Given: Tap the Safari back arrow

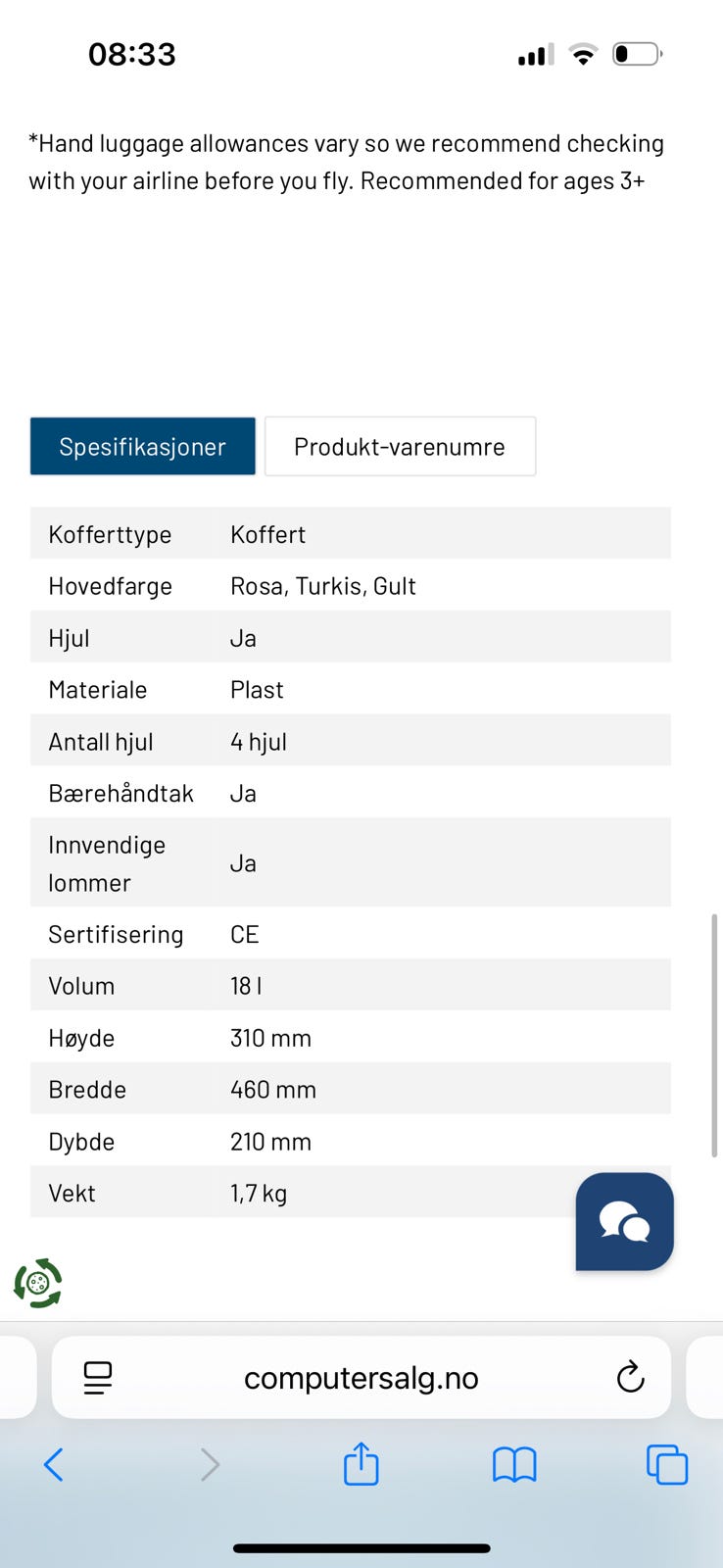Looking at the screenshot, I should coord(54,1465).
